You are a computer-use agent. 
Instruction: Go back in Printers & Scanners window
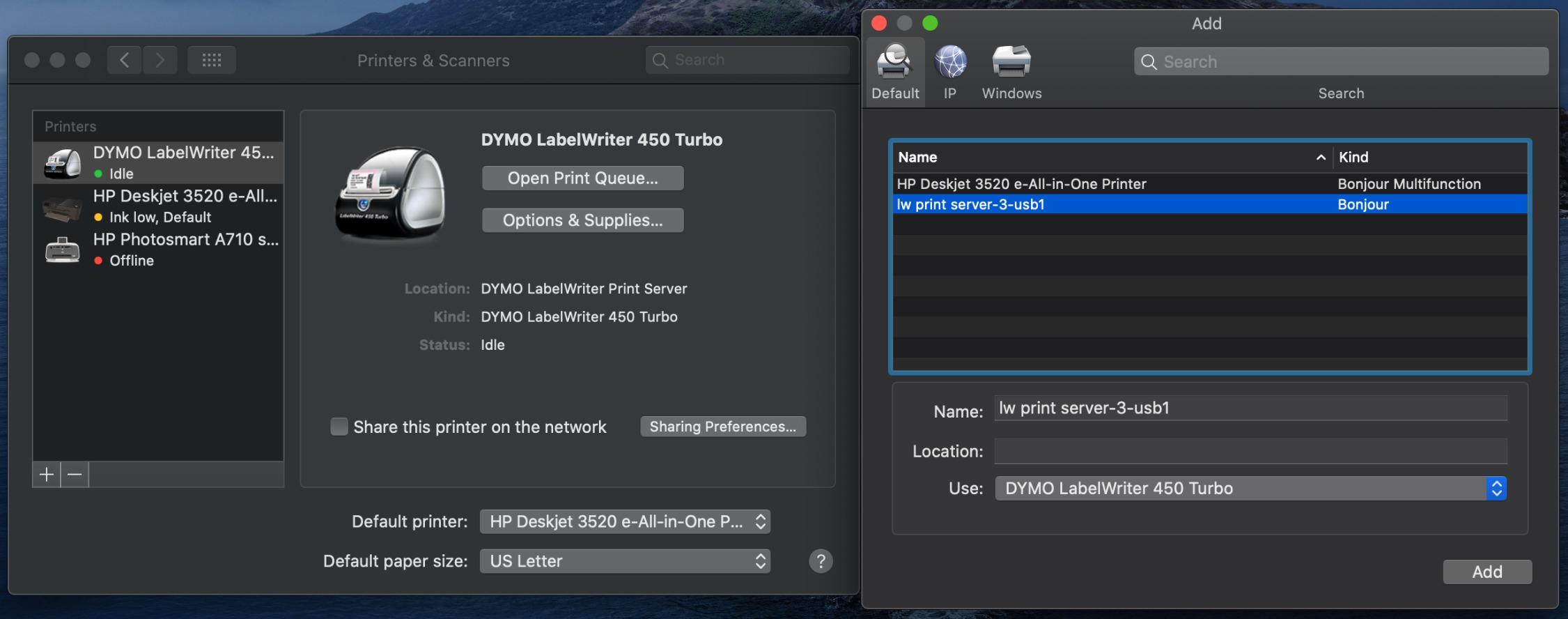pos(124,60)
